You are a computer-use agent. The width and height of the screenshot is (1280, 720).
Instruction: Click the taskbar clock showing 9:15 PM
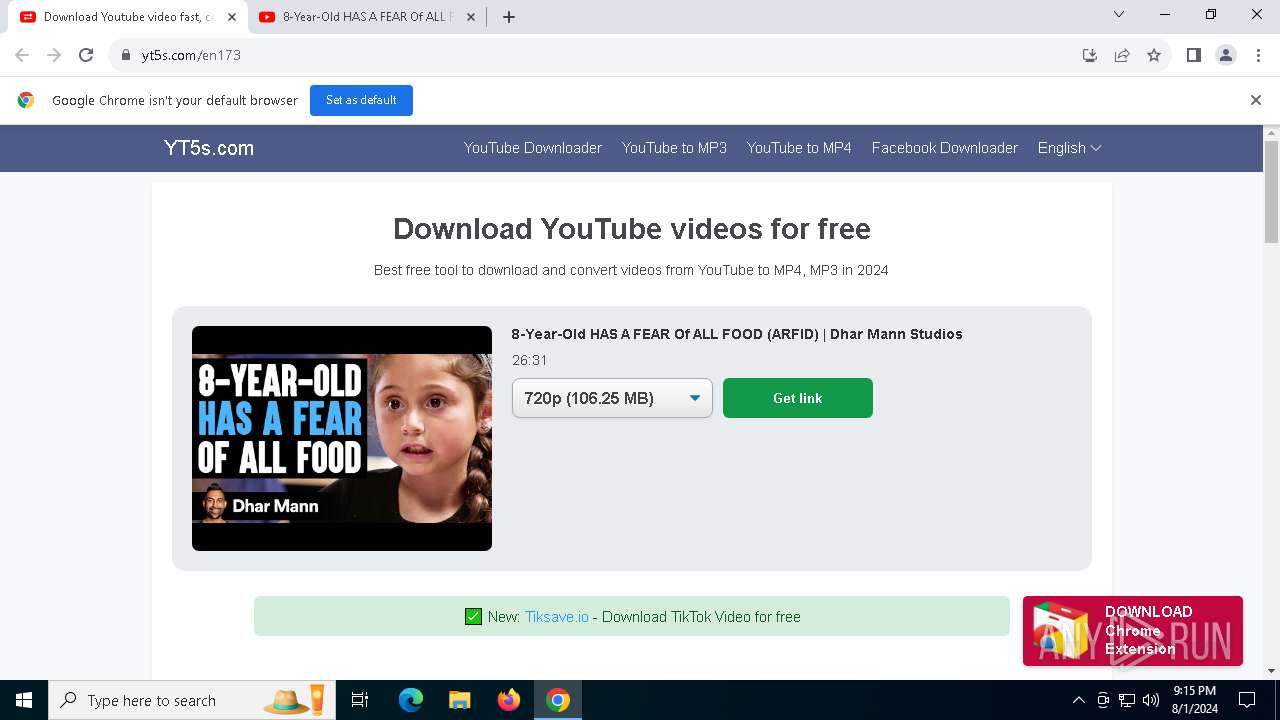coord(1194,700)
